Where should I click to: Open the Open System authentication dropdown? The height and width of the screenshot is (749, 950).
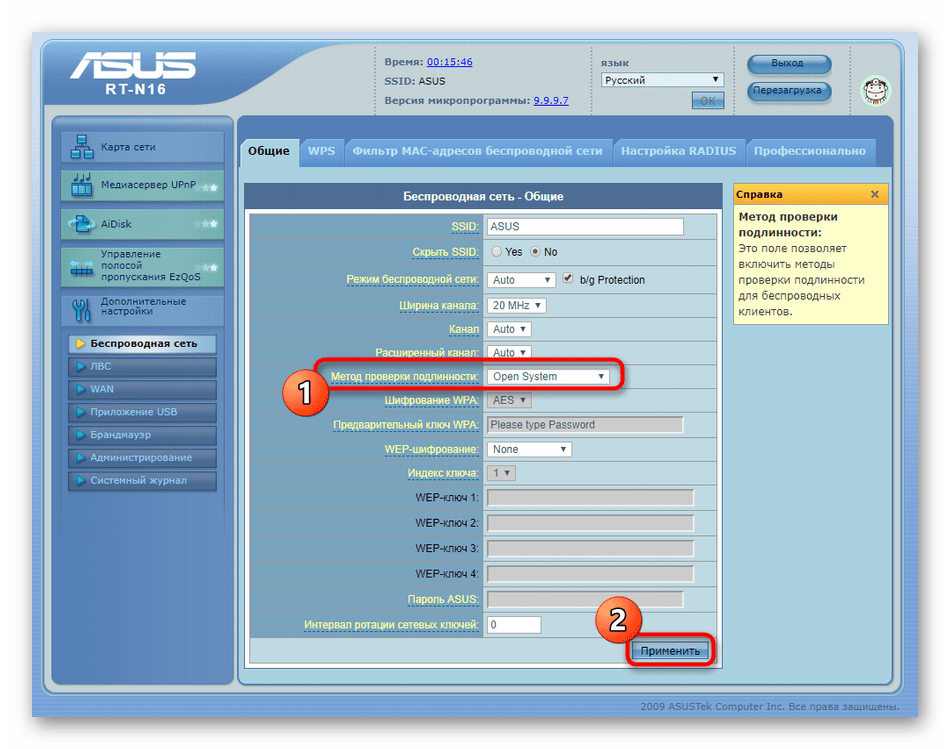(548, 376)
